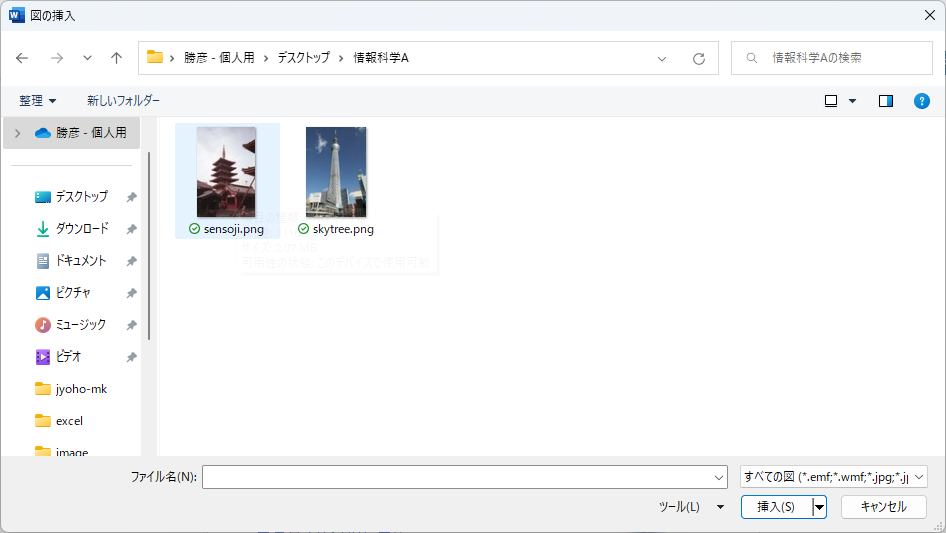Open the file type filter dropdown
946x533 pixels.
833,477
